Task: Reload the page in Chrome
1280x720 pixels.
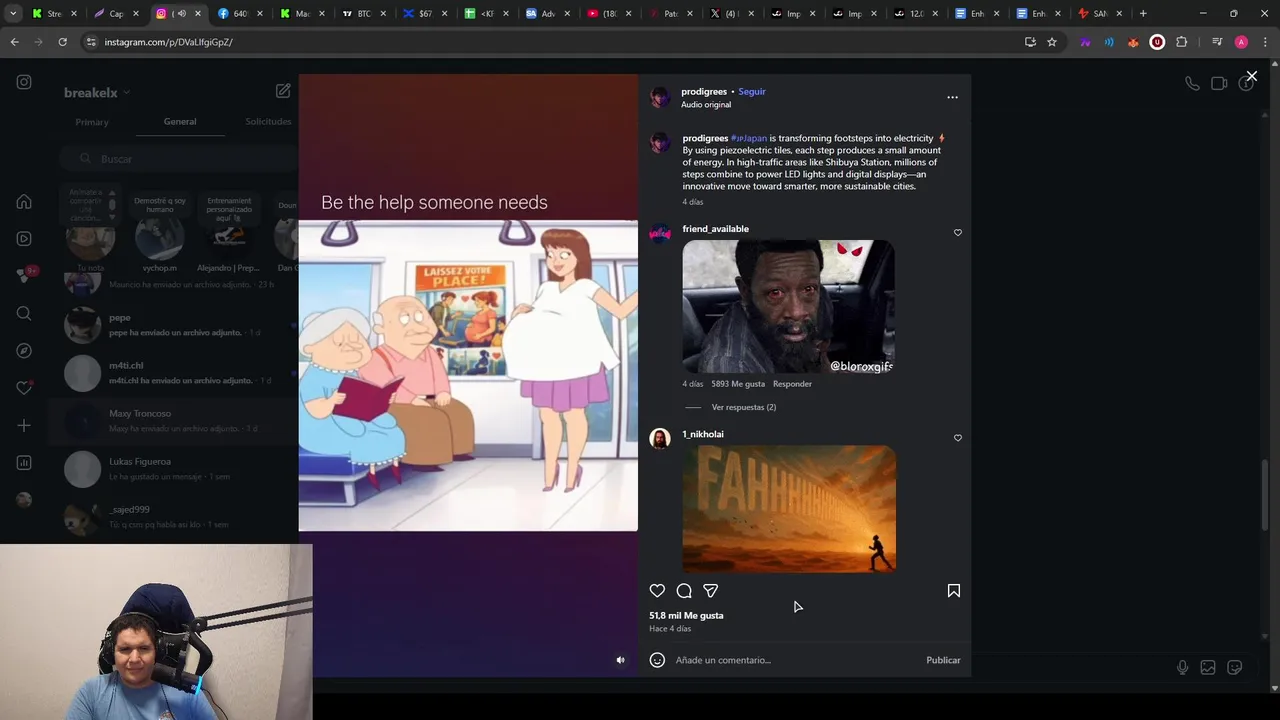Action: point(62,42)
